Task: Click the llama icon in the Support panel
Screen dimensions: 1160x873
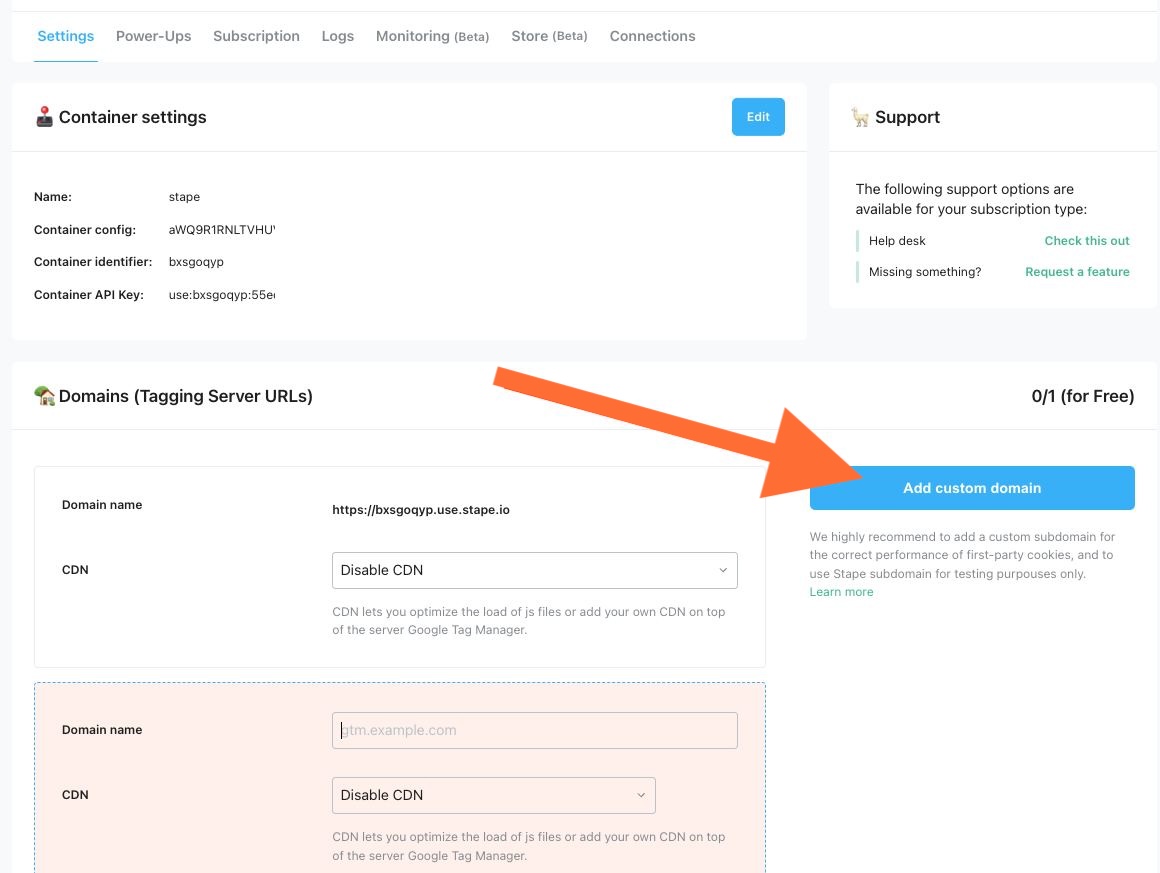Action: click(x=862, y=117)
